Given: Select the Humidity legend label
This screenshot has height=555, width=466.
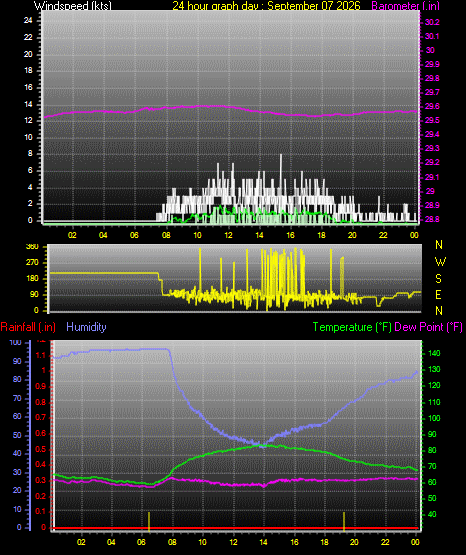Looking at the screenshot, I should coord(86,327).
